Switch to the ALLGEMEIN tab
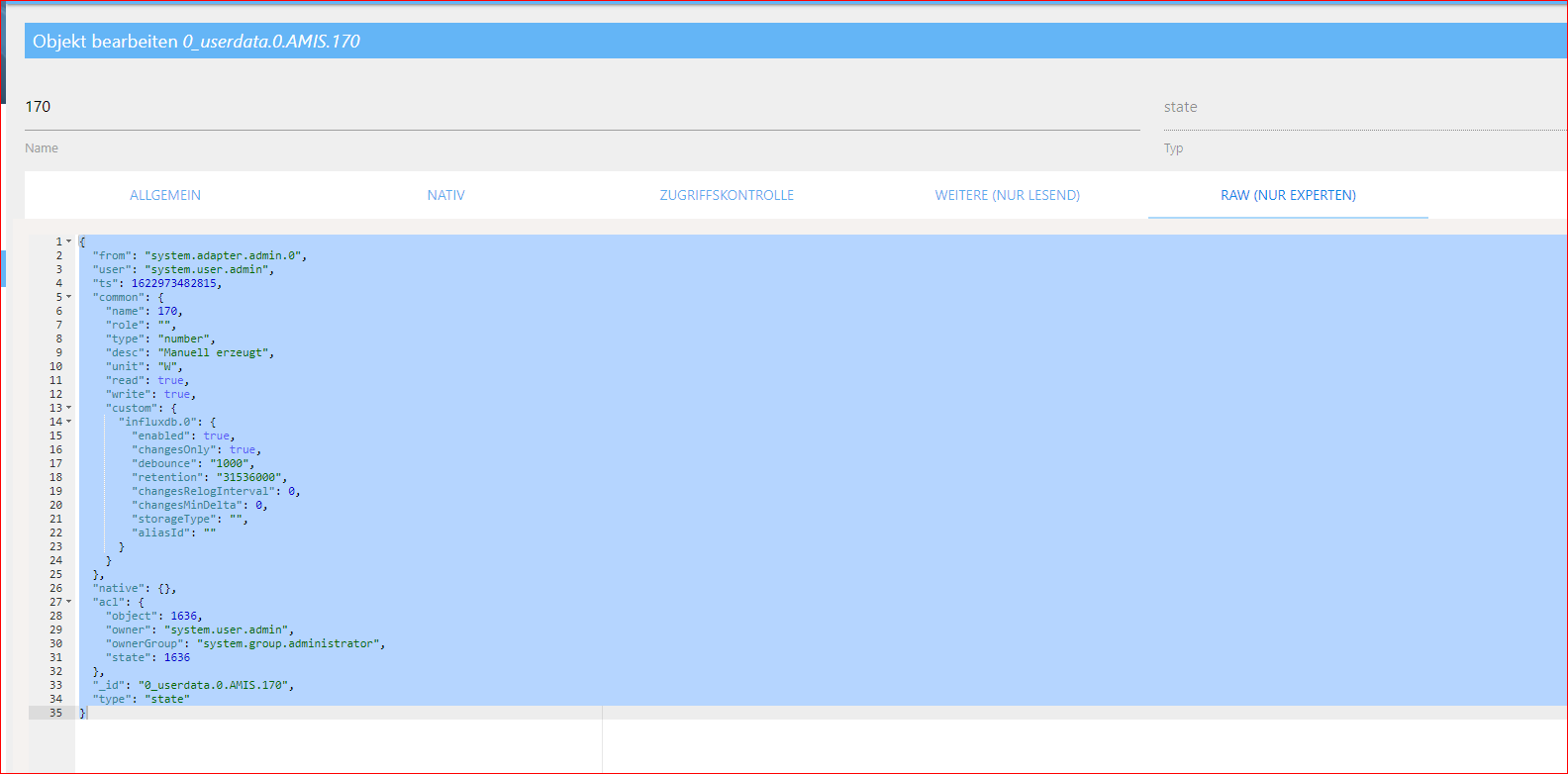Image resolution: width=1568 pixels, height=774 pixels. [165, 195]
